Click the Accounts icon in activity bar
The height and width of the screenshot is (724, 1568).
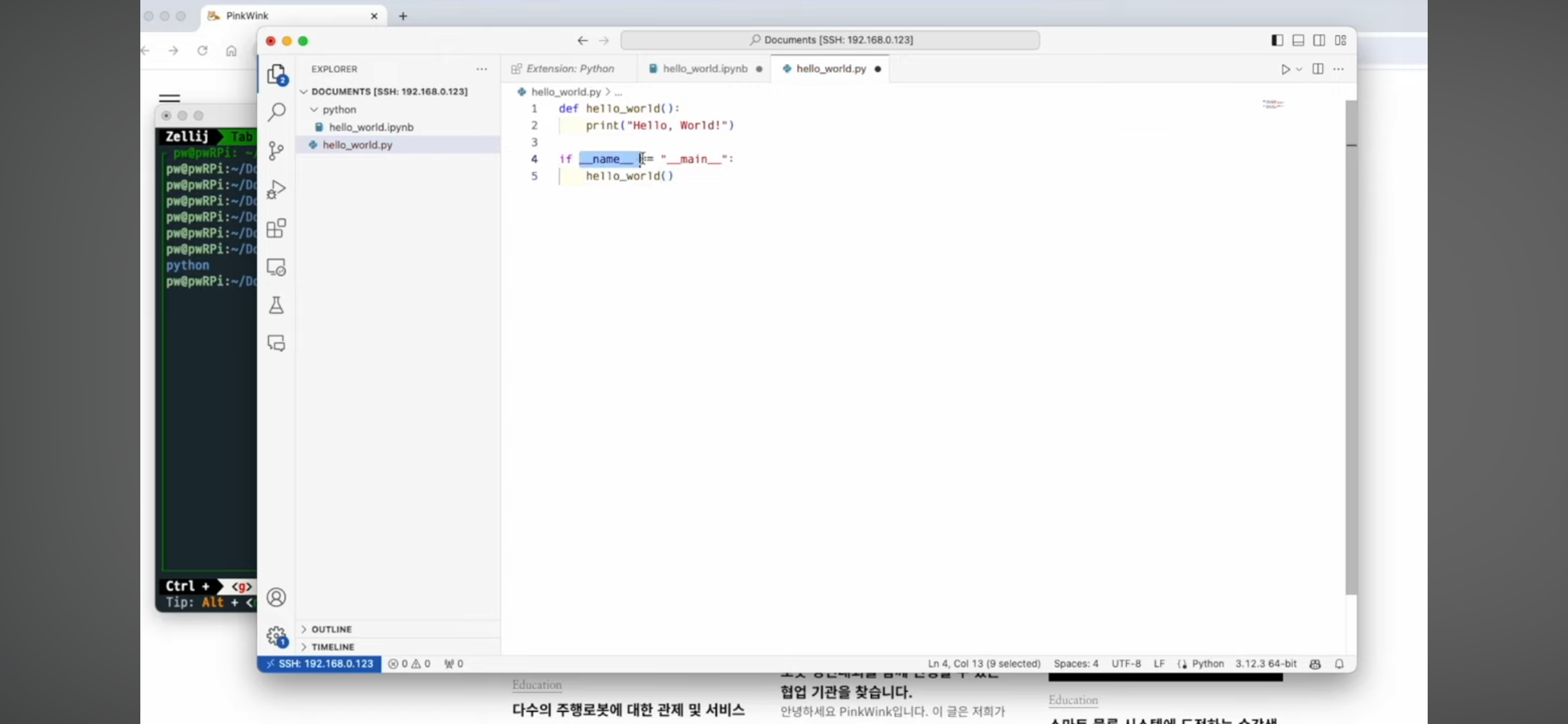276,597
